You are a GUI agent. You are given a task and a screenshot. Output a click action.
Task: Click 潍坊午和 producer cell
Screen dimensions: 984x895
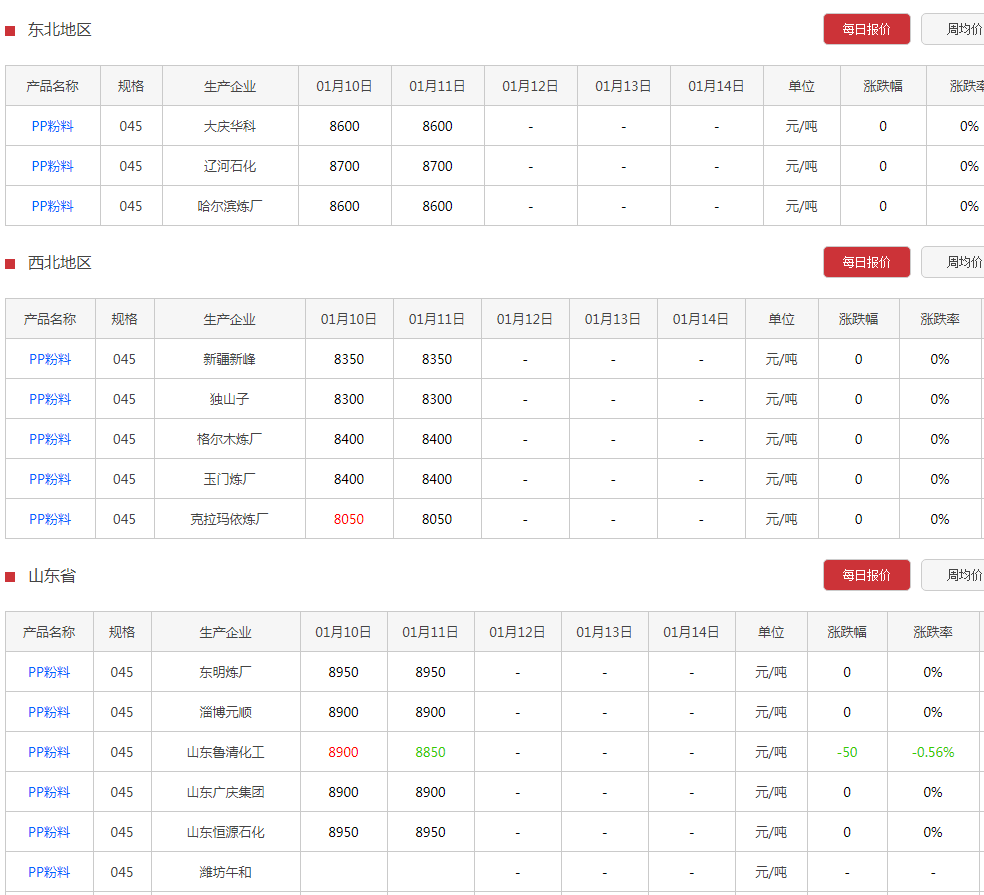tap(226, 872)
